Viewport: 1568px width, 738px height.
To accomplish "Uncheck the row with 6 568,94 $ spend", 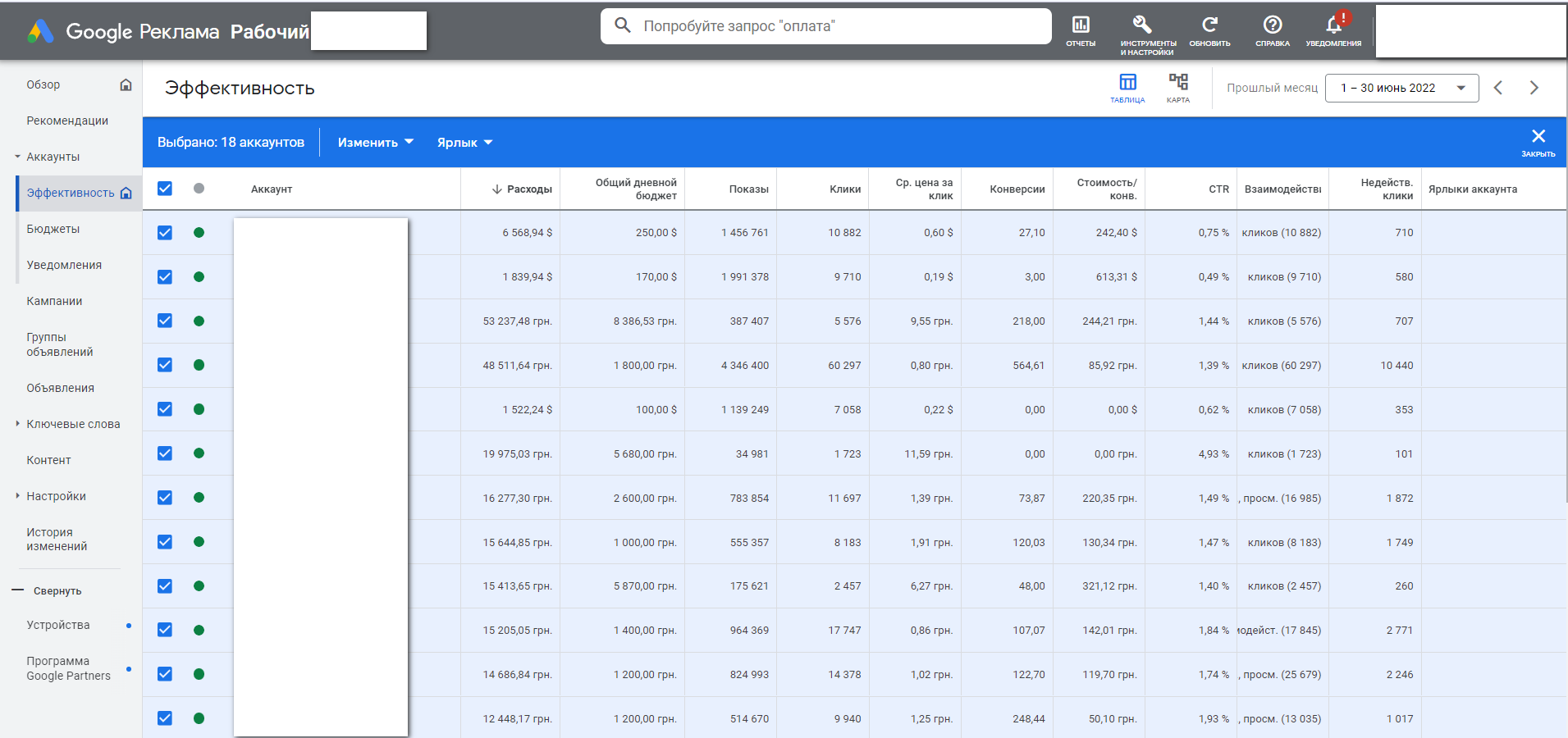I will [x=165, y=233].
